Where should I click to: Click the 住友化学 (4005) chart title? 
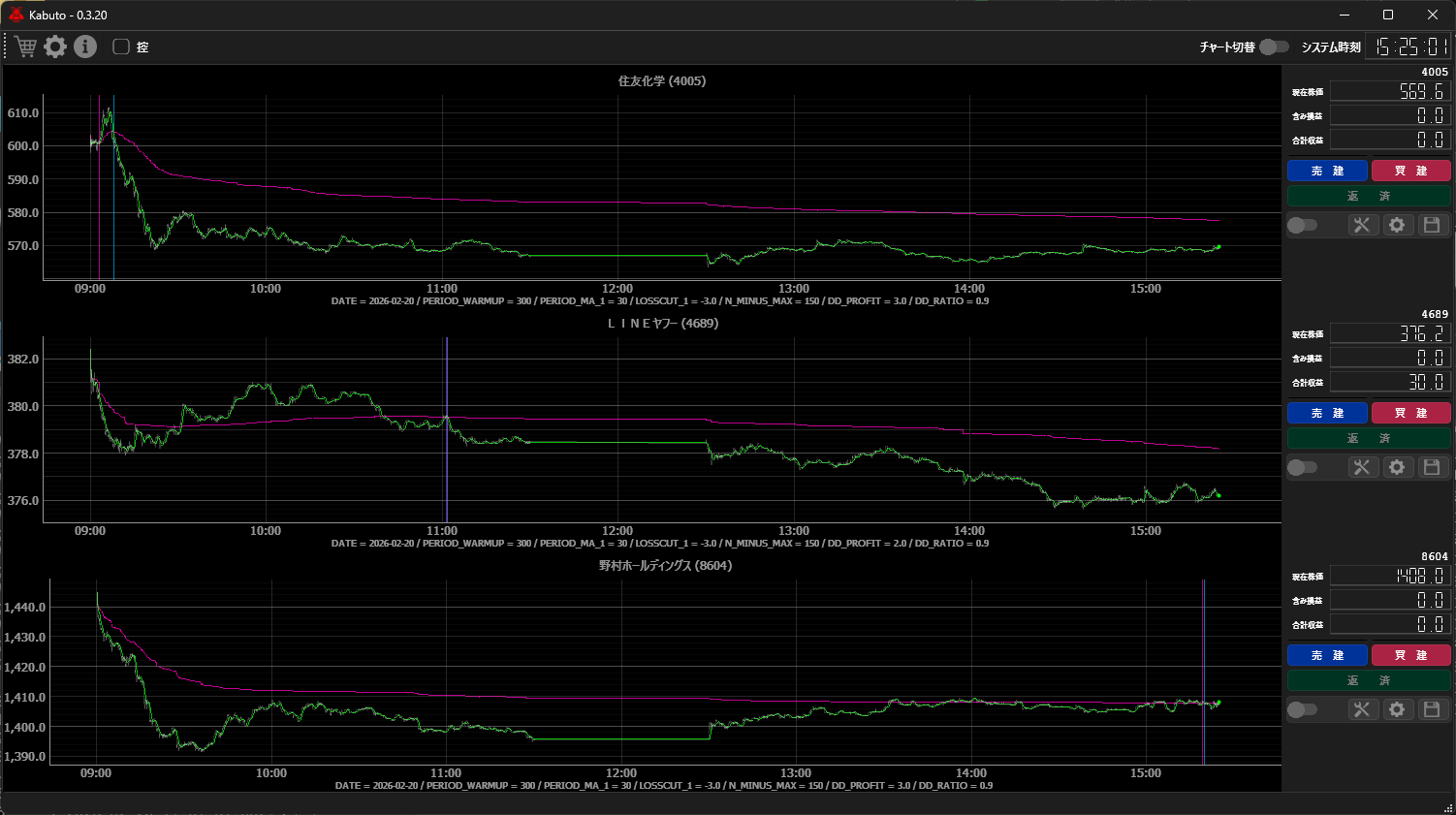pos(662,81)
